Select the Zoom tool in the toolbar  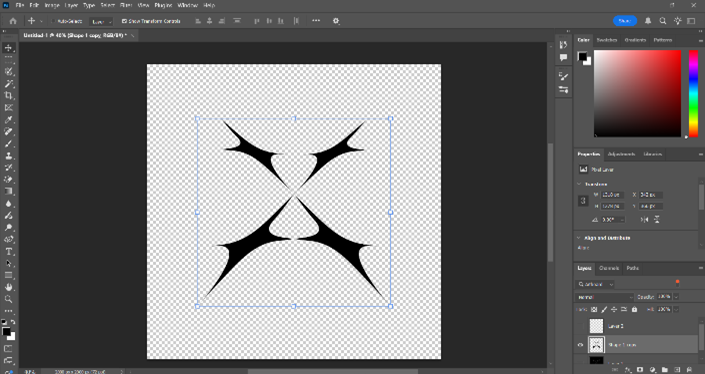tap(9, 299)
